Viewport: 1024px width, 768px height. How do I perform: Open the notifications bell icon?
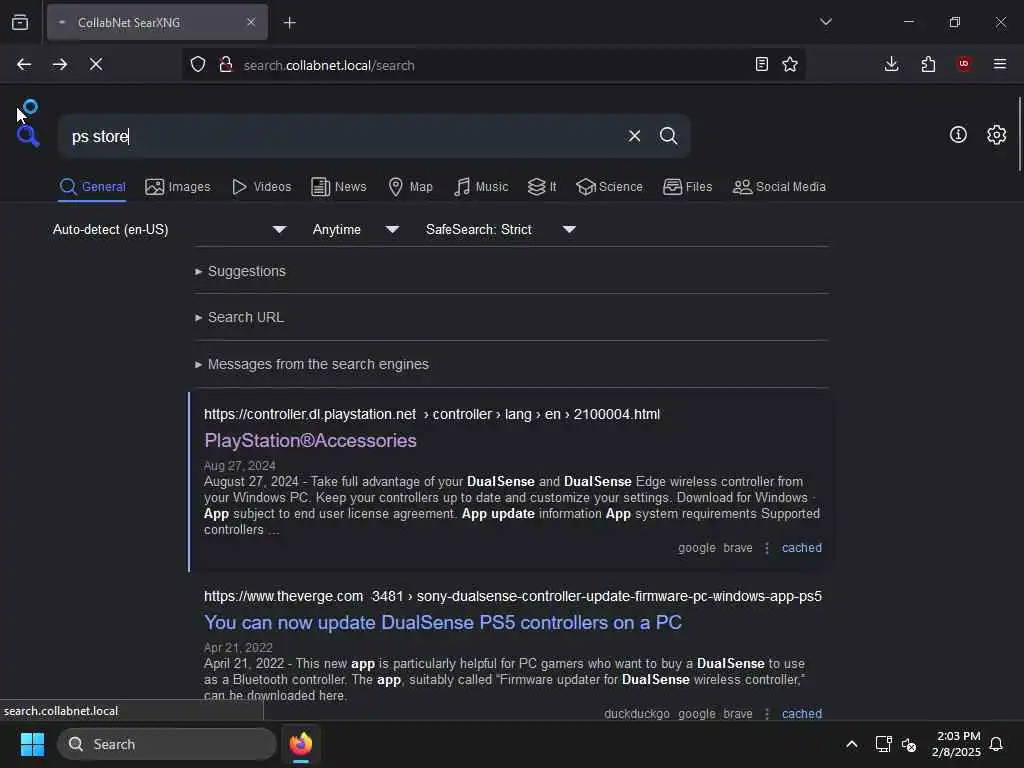point(996,744)
